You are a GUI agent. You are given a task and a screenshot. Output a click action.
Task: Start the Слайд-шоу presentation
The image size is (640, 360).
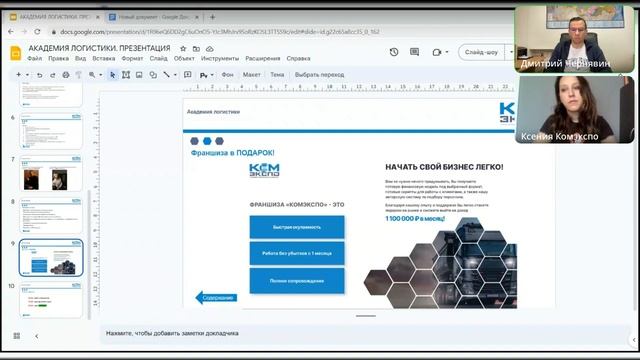(481, 52)
